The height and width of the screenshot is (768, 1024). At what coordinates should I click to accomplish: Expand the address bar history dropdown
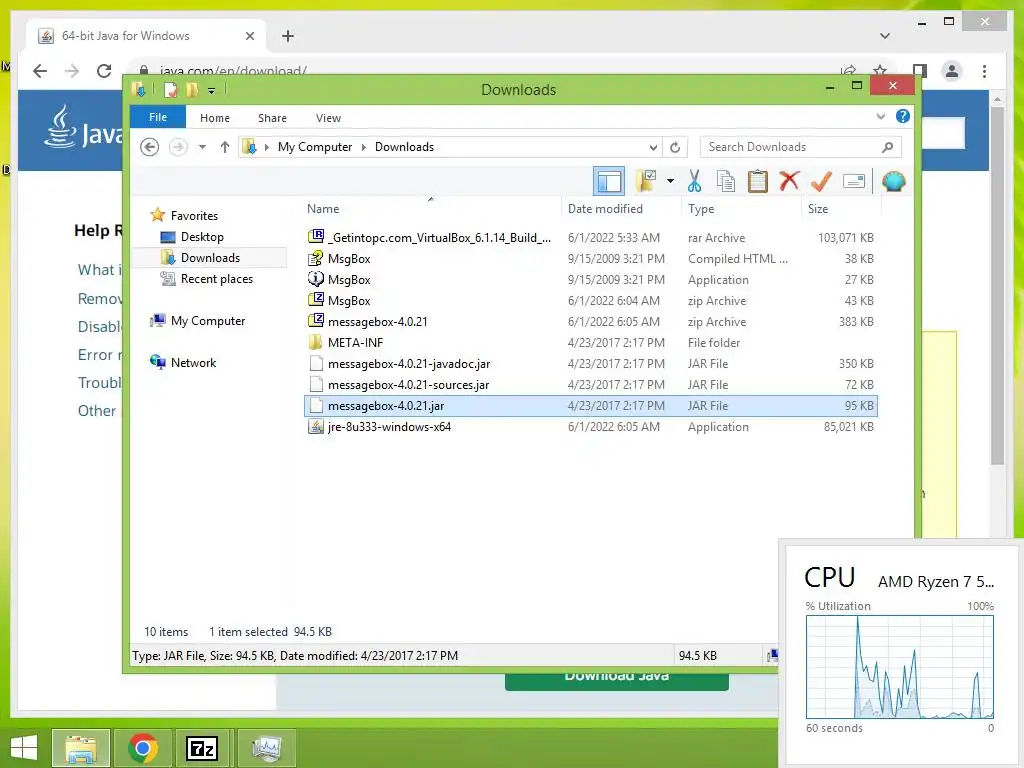click(x=652, y=147)
